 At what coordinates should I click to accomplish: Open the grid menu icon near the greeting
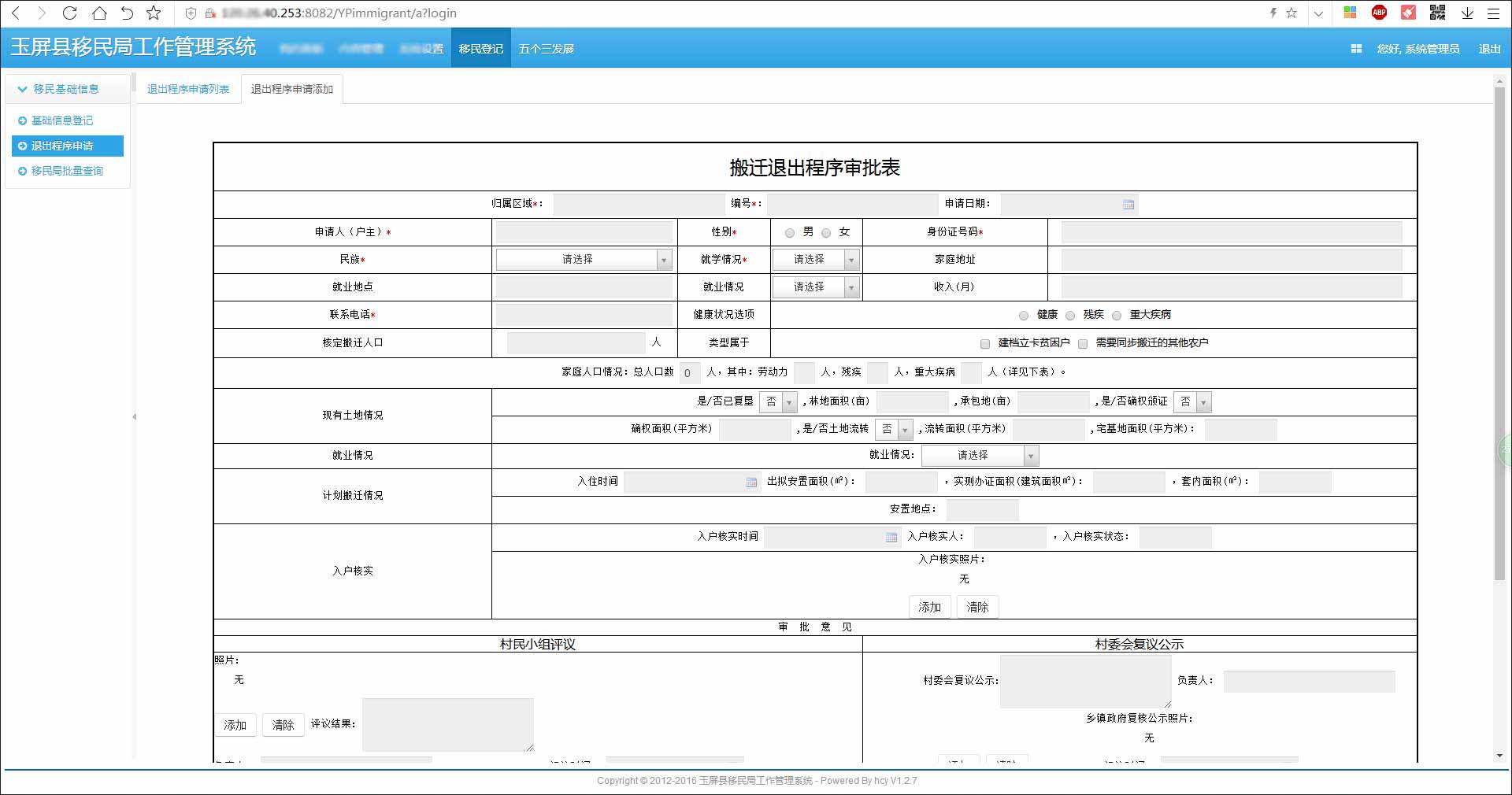point(1356,49)
